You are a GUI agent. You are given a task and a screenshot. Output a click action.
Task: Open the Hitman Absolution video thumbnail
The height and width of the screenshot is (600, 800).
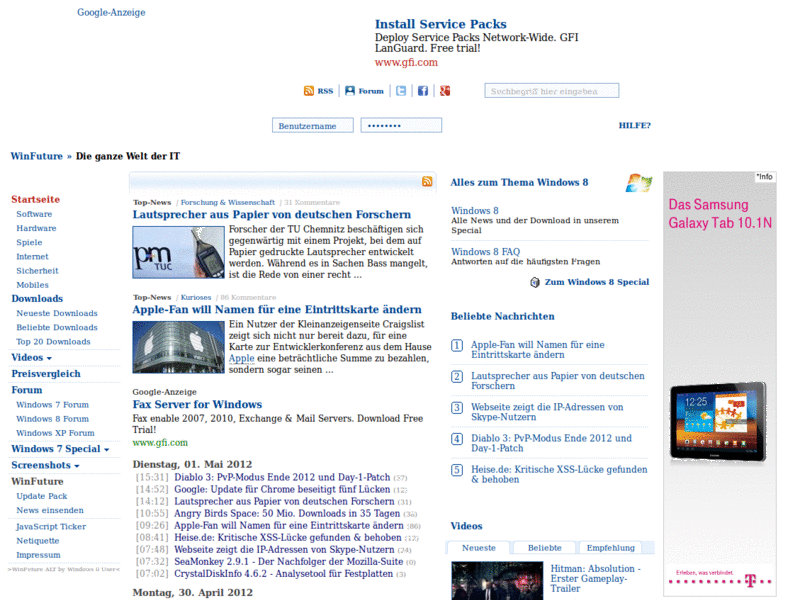pos(497,581)
